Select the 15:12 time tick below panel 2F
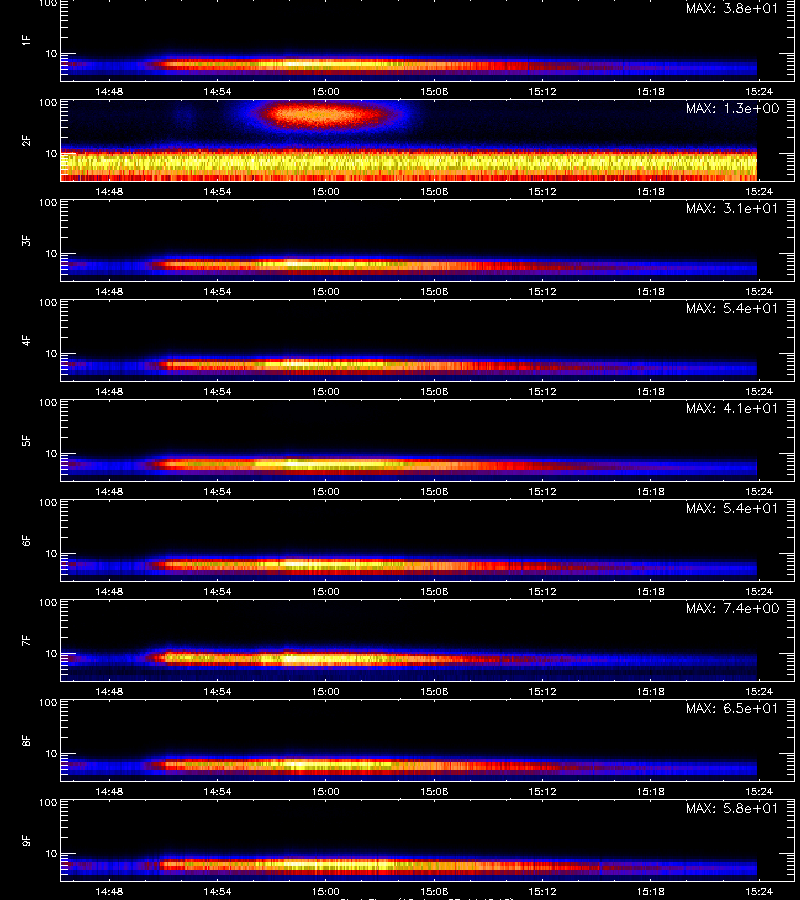The height and width of the screenshot is (900, 800). pos(542,191)
